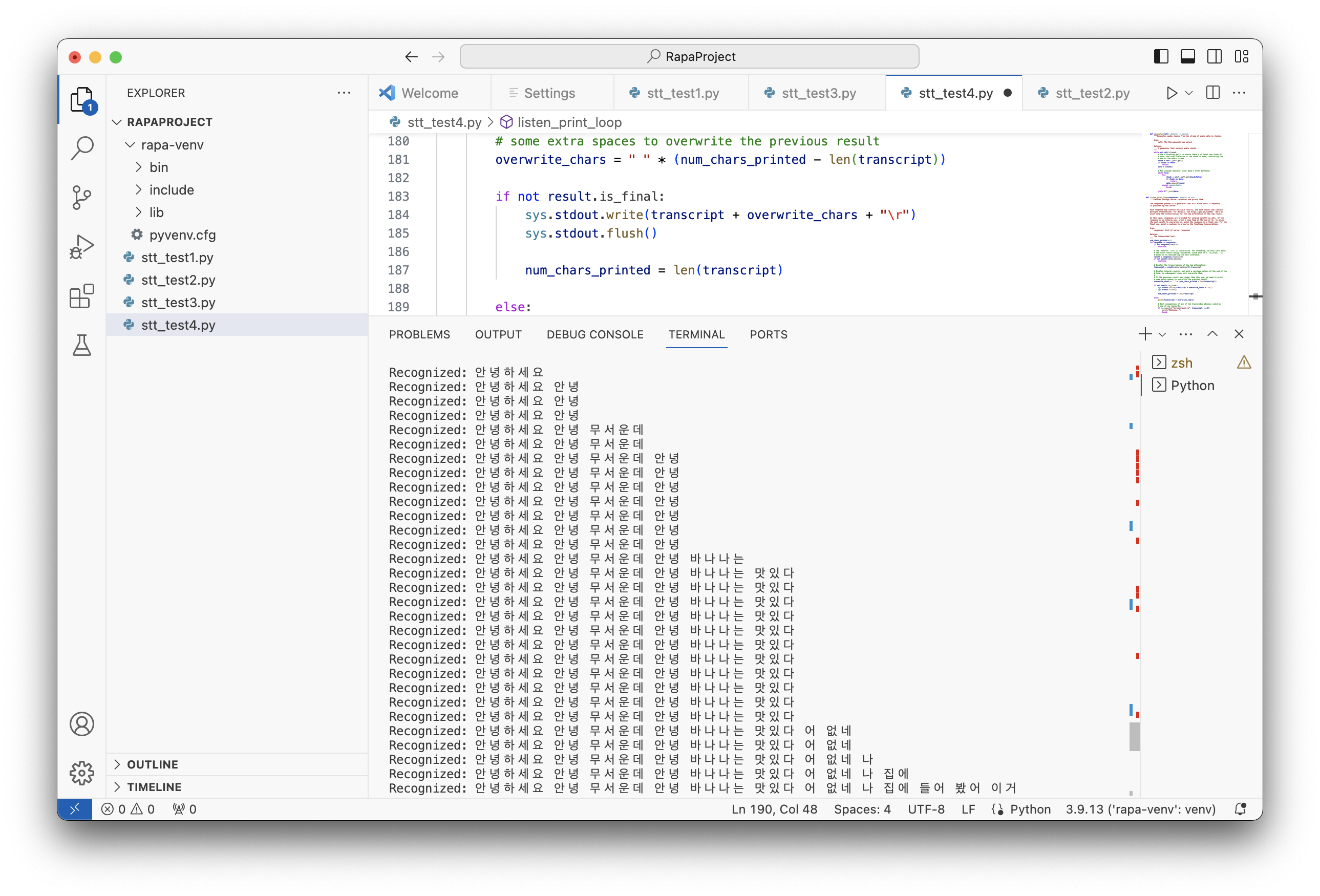Image resolution: width=1320 pixels, height=896 pixels.
Task: Open the Testing flask view
Action: (82, 345)
